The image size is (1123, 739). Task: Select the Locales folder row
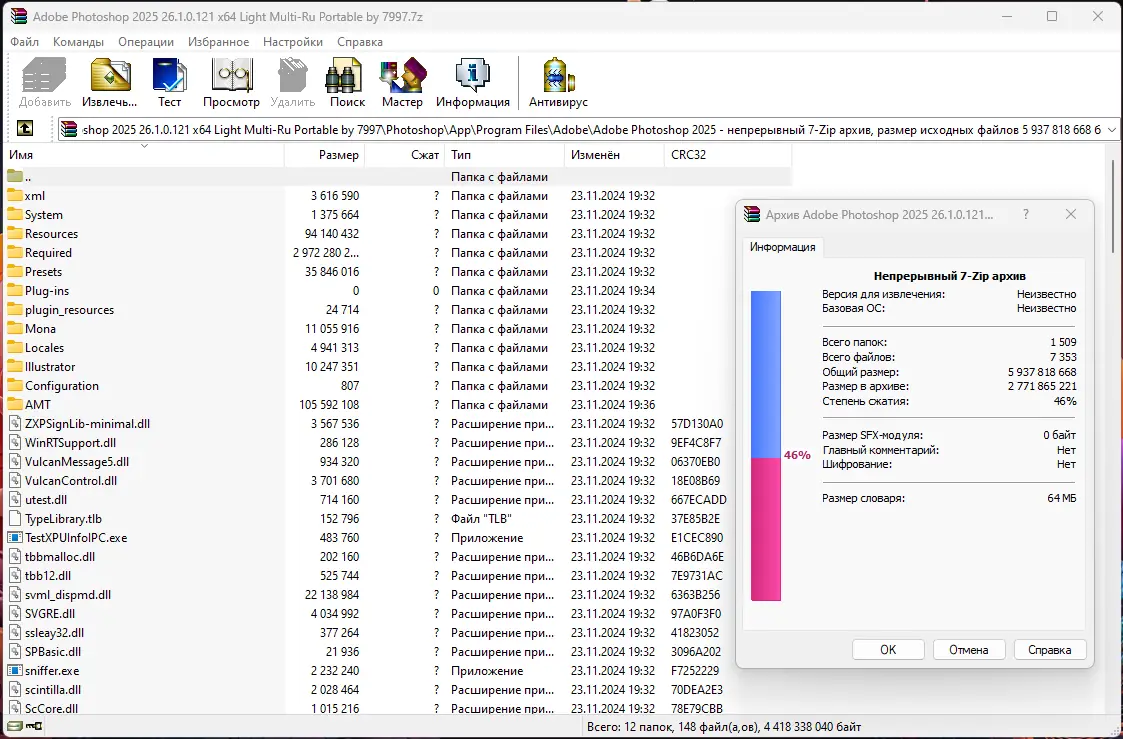point(398,347)
